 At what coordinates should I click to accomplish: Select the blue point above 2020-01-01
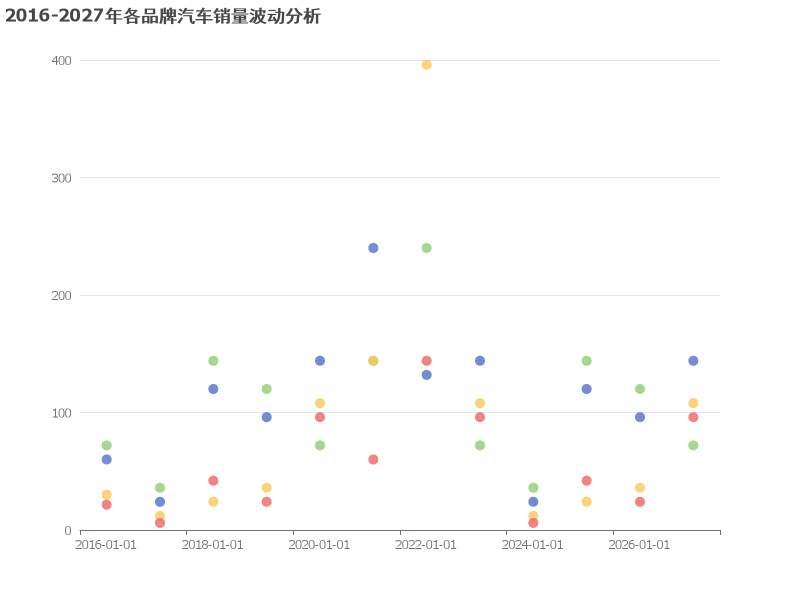click(x=320, y=361)
